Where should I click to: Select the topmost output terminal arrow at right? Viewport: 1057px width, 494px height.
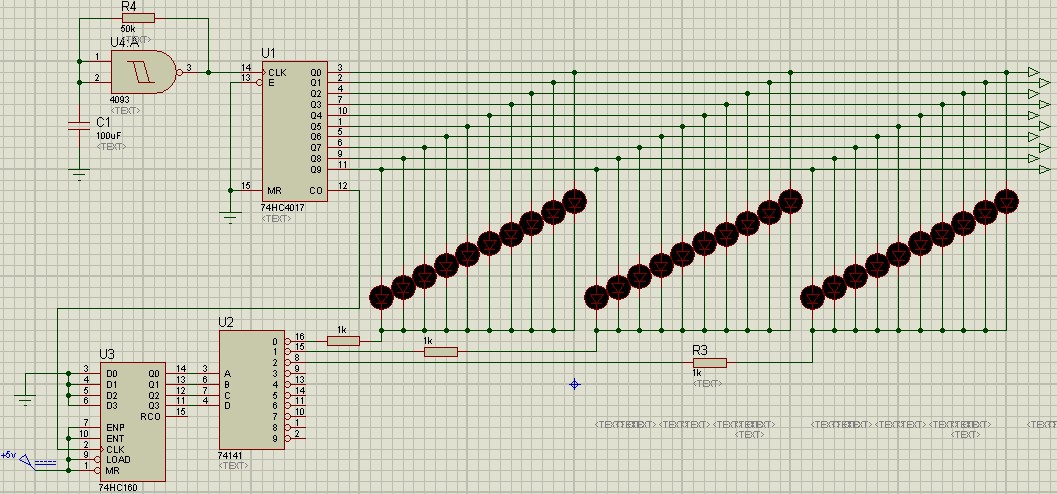(x=1033, y=72)
